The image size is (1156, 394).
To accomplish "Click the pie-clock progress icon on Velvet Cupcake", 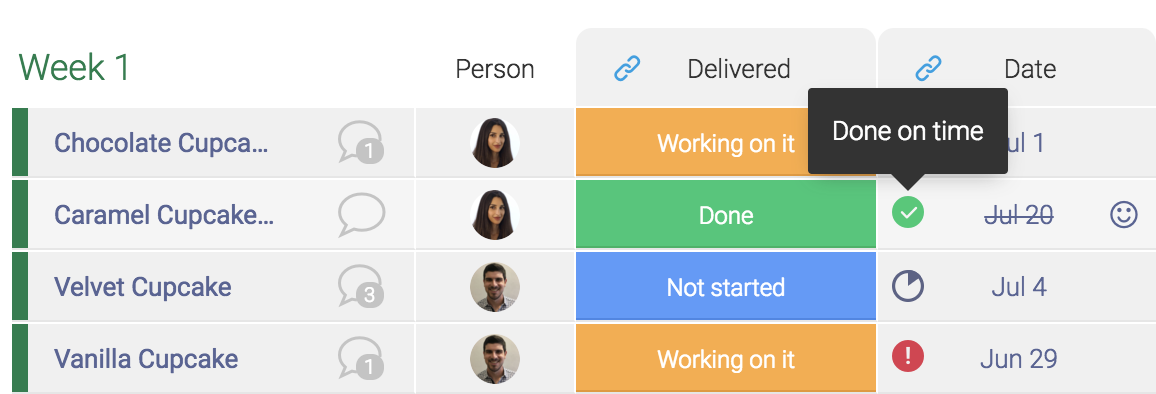I will click(908, 286).
